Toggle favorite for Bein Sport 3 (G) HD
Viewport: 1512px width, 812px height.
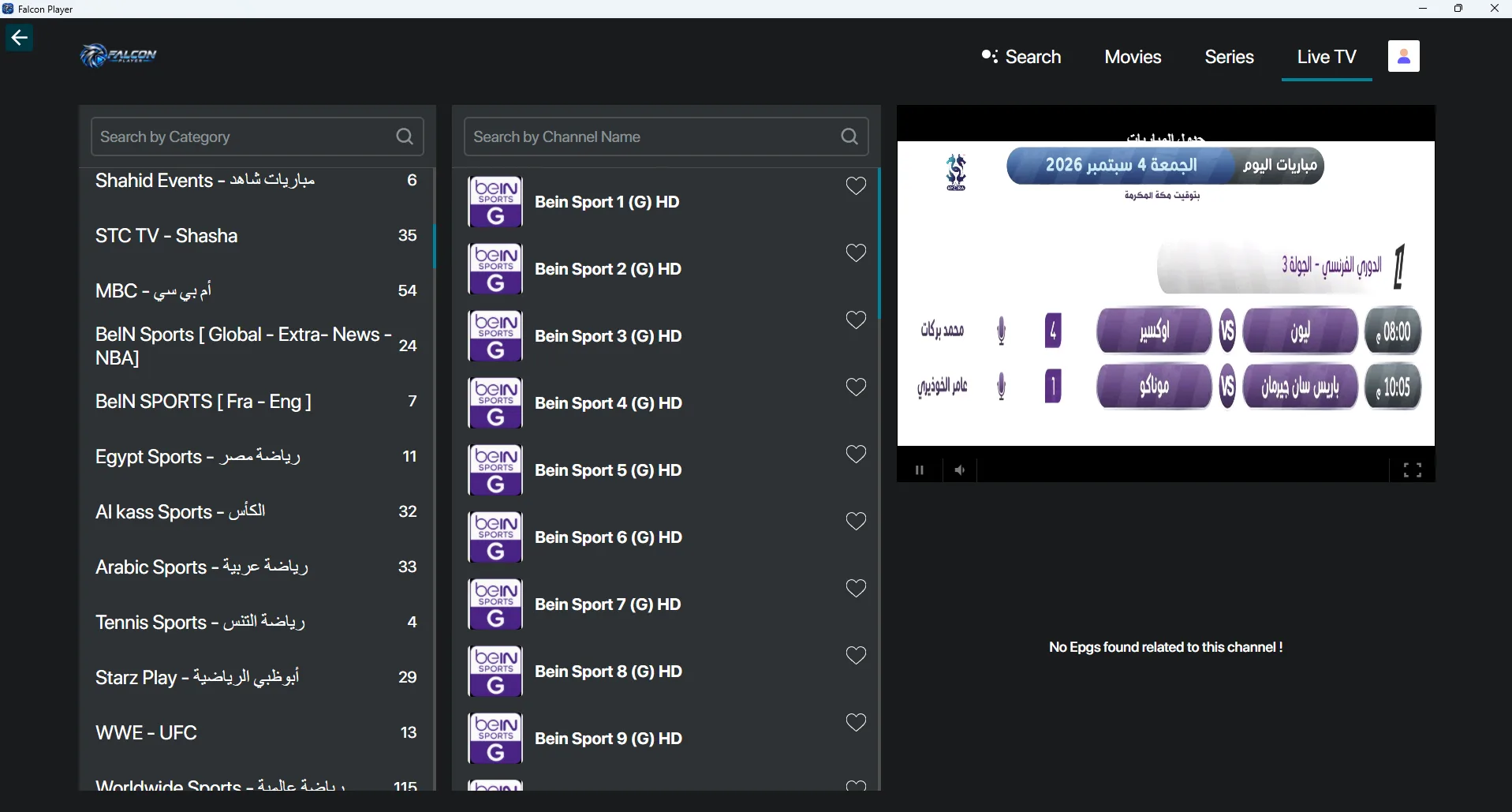(856, 320)
